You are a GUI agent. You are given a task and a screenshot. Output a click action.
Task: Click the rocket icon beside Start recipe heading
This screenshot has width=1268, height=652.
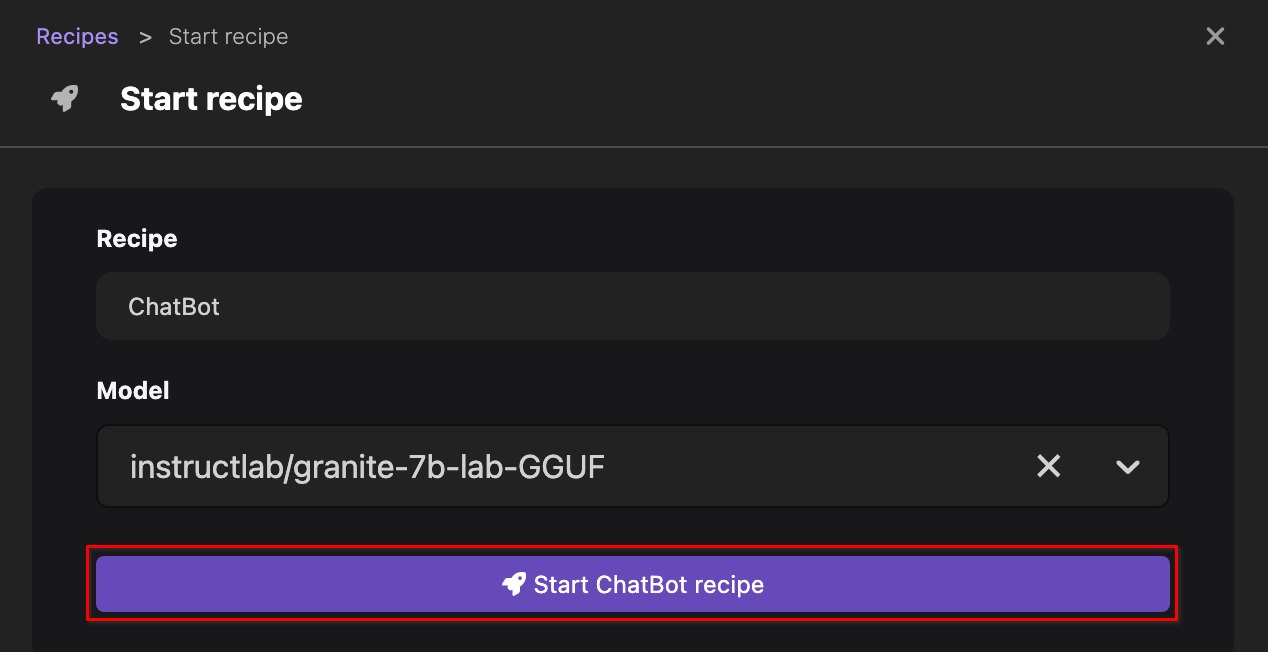coord(63,98)
